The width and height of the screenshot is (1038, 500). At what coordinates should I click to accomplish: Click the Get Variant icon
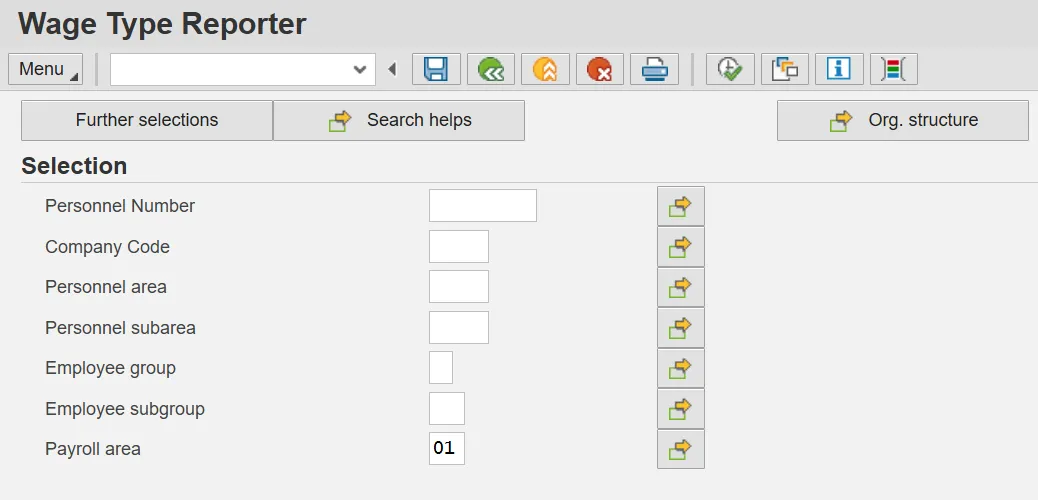pos(785,69)
